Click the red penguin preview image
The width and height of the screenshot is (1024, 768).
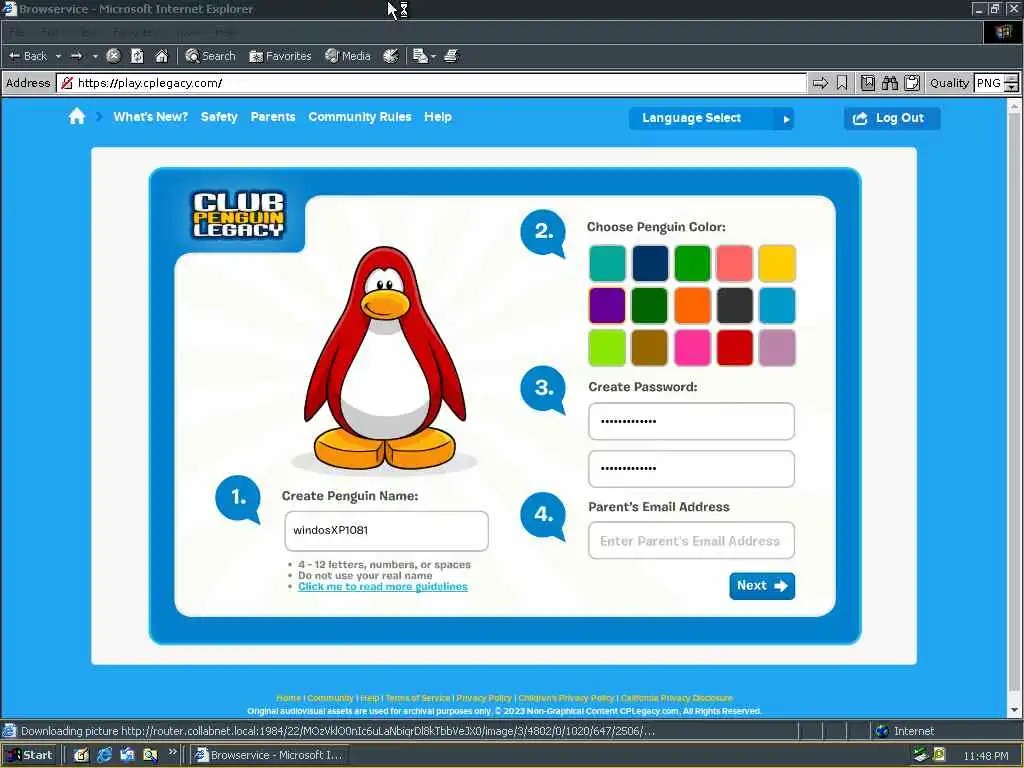385,358
